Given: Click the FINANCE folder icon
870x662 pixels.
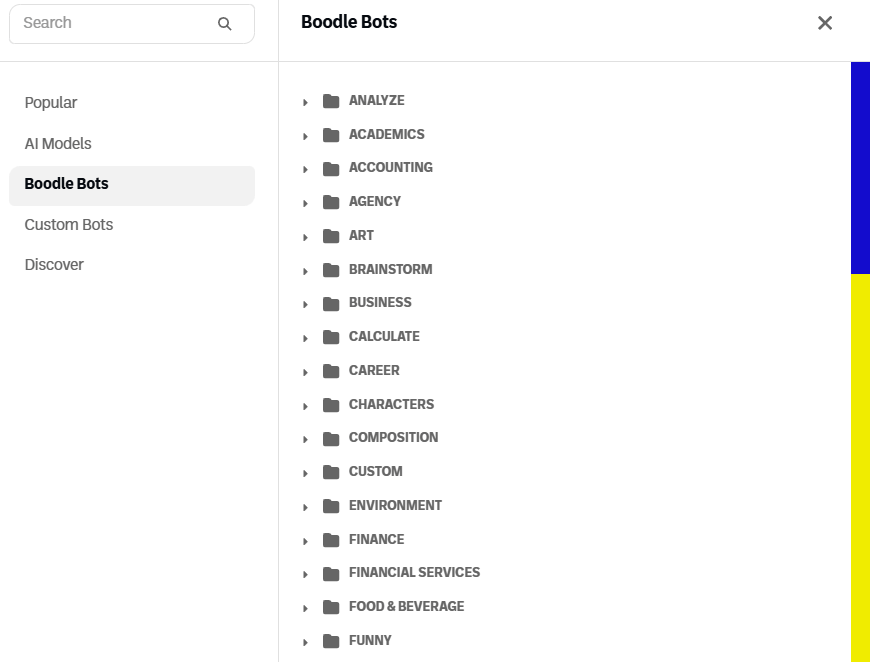Looking at the screenshot, I should coord(331,540).
